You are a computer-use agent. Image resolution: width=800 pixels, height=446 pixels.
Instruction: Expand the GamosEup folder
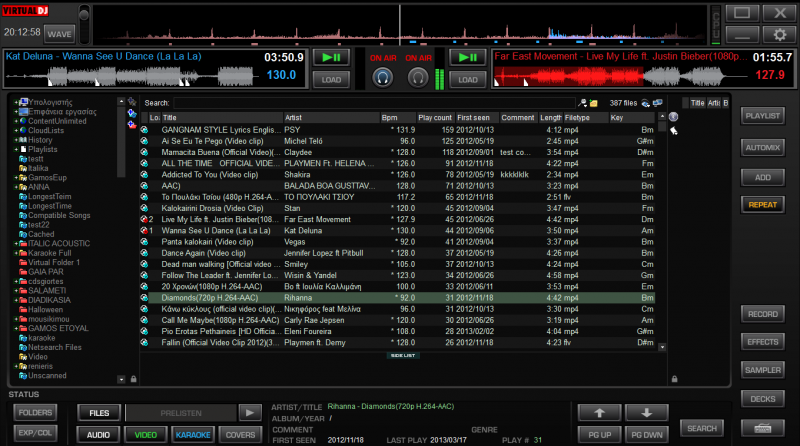point(16,178)
